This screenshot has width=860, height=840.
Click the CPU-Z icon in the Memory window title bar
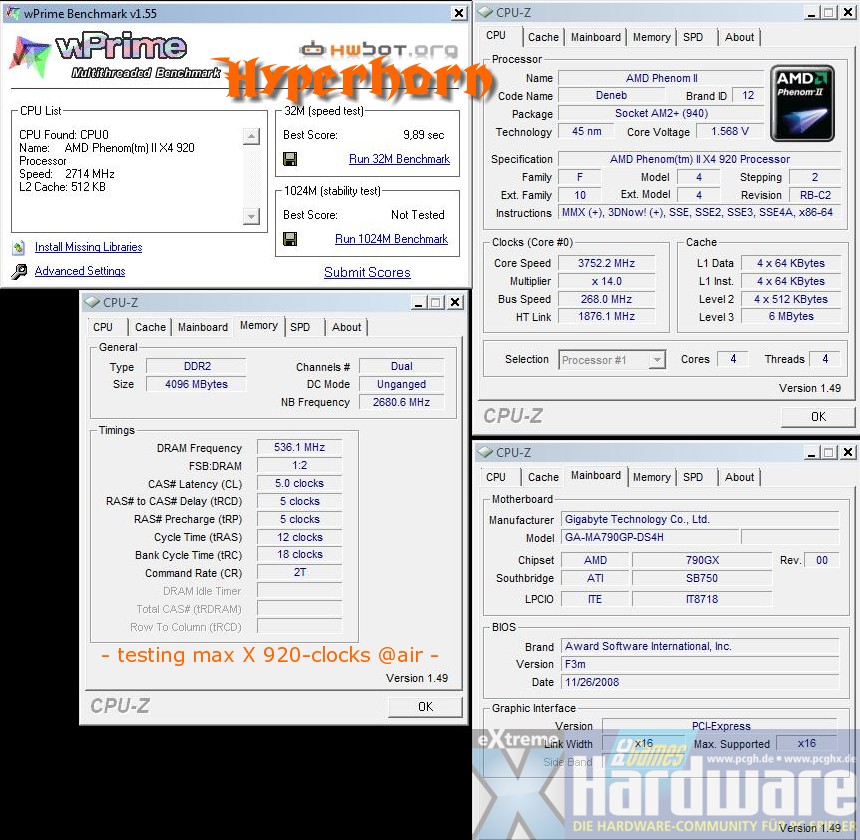tap(92, 302)
